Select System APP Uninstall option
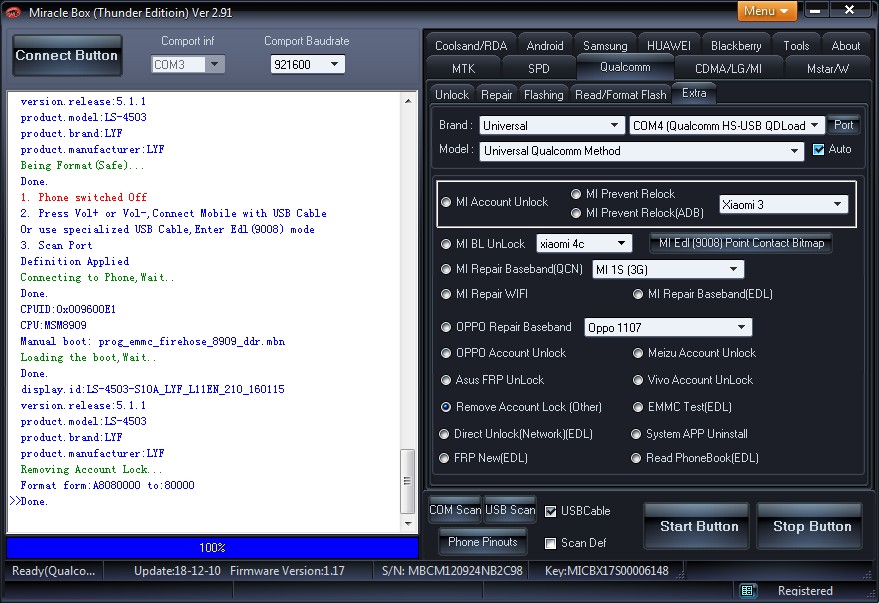This screenshot has height=603, width=879. pyautogui.click(x=636, y=434)
